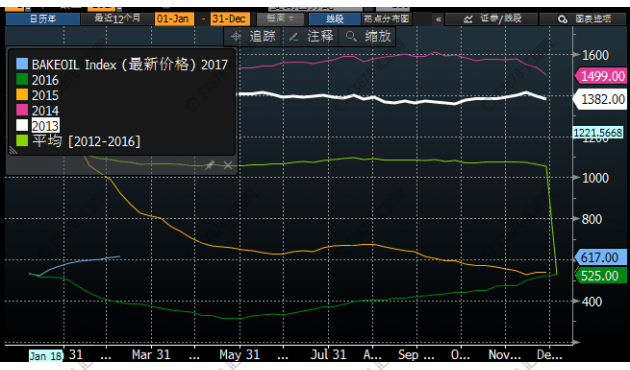Viewport: 630px width, 370px height.
Task: Click the 800 y-axis label
Action: click(x=592, y=219)
